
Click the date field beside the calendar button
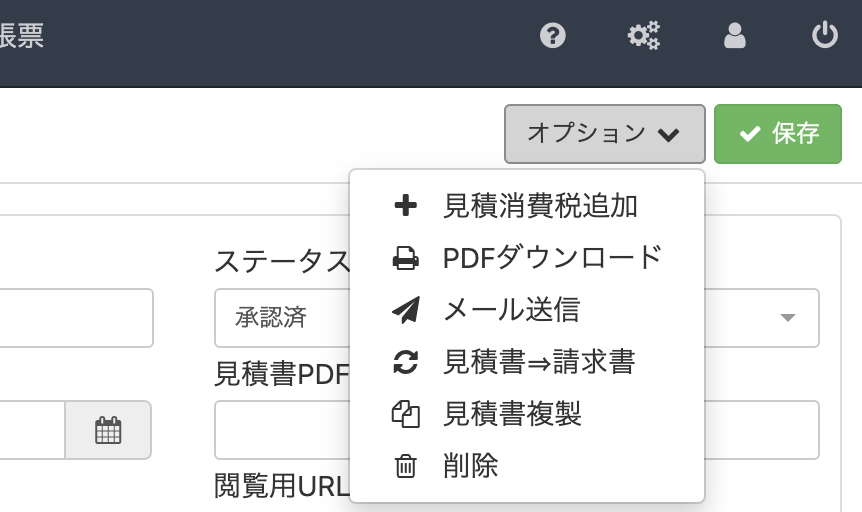(30, 430)
